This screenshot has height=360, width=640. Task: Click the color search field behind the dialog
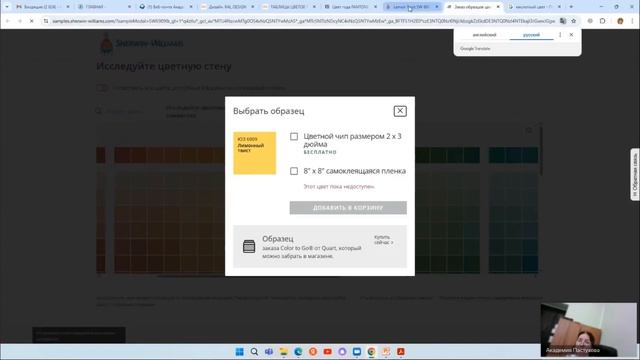pos(124,111)
